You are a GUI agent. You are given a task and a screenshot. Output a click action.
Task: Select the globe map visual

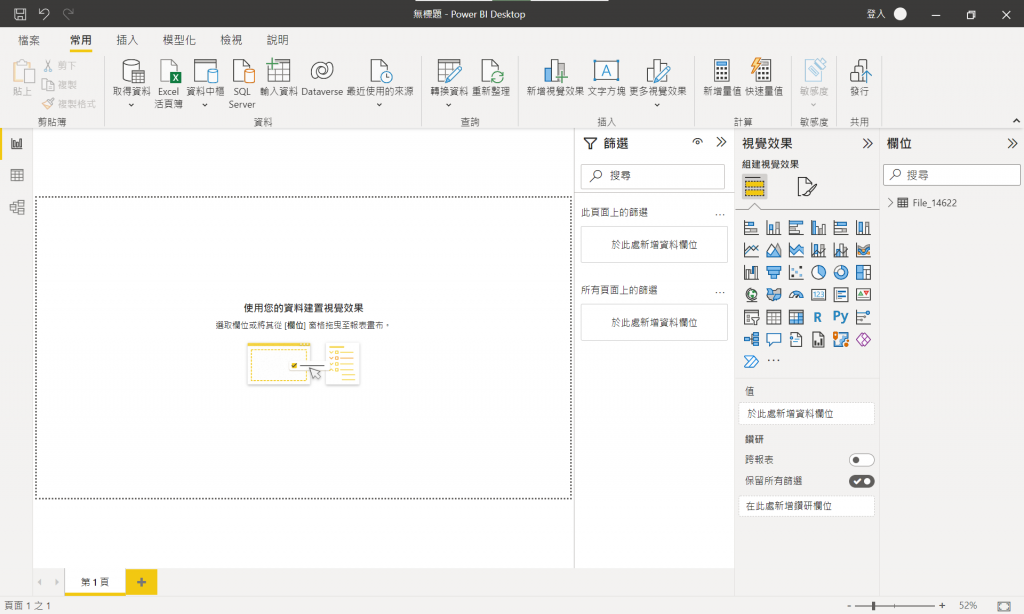[x=751, y=295]
